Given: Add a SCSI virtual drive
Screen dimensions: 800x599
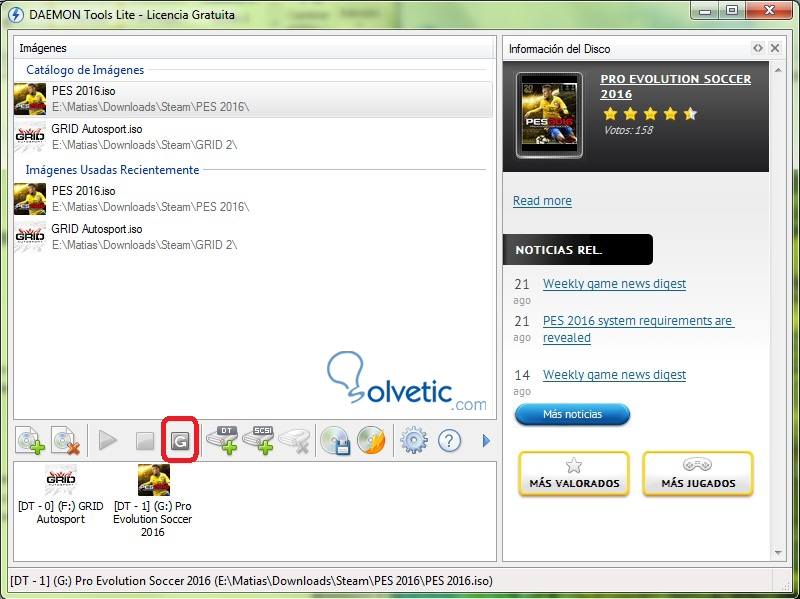Looking at the screenshot, I should (x=258, y=440).
